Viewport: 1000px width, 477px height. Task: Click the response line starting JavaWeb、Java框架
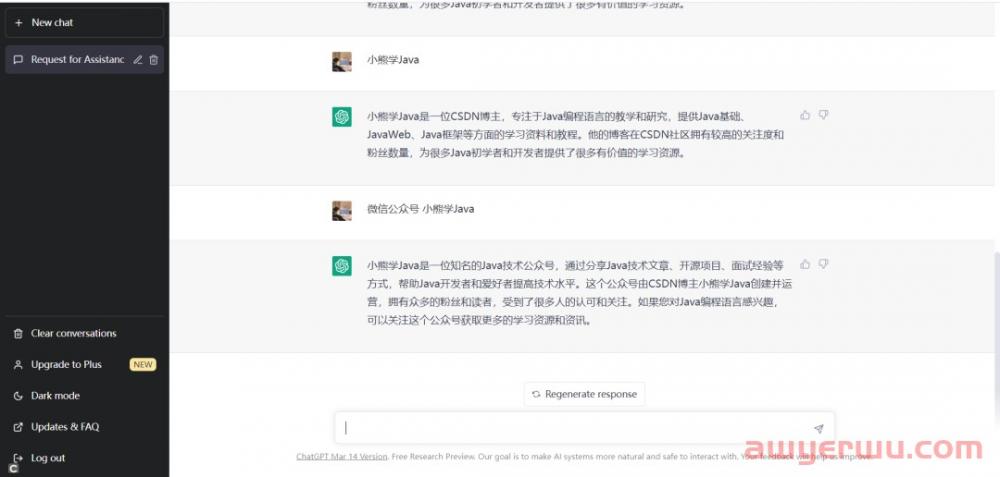click(575, 135)
